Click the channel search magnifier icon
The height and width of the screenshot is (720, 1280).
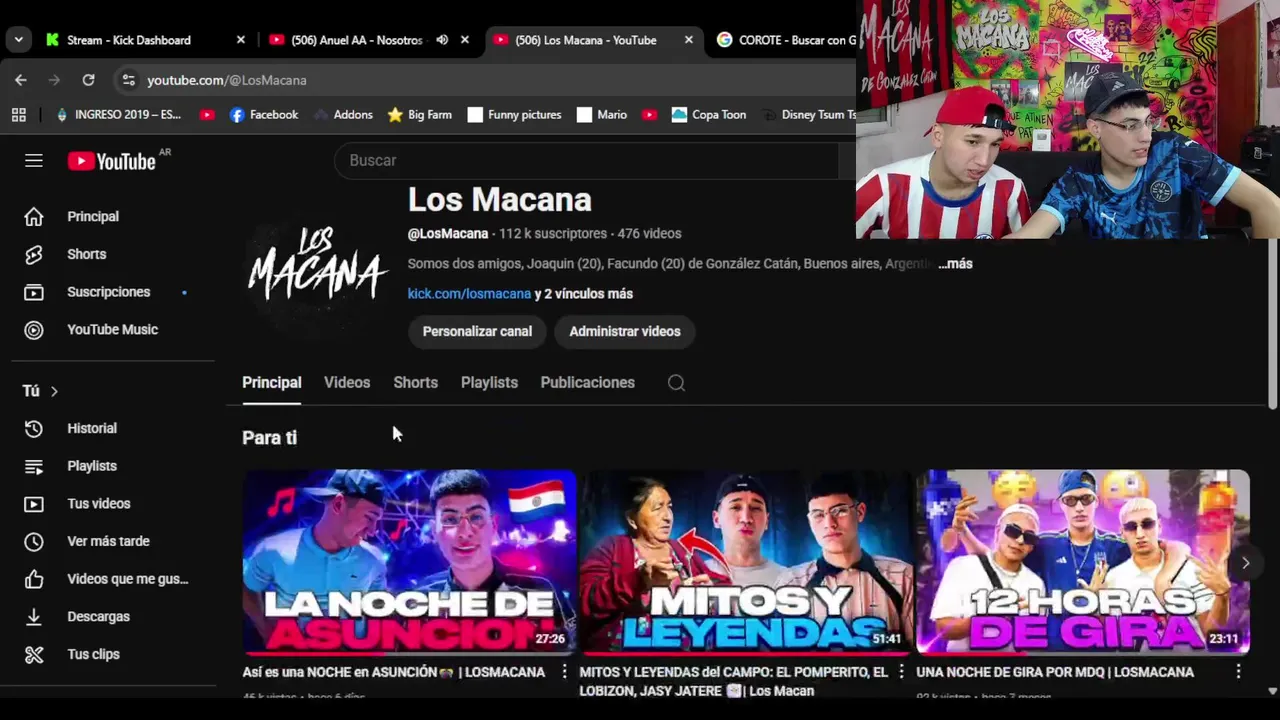point(676,383)
